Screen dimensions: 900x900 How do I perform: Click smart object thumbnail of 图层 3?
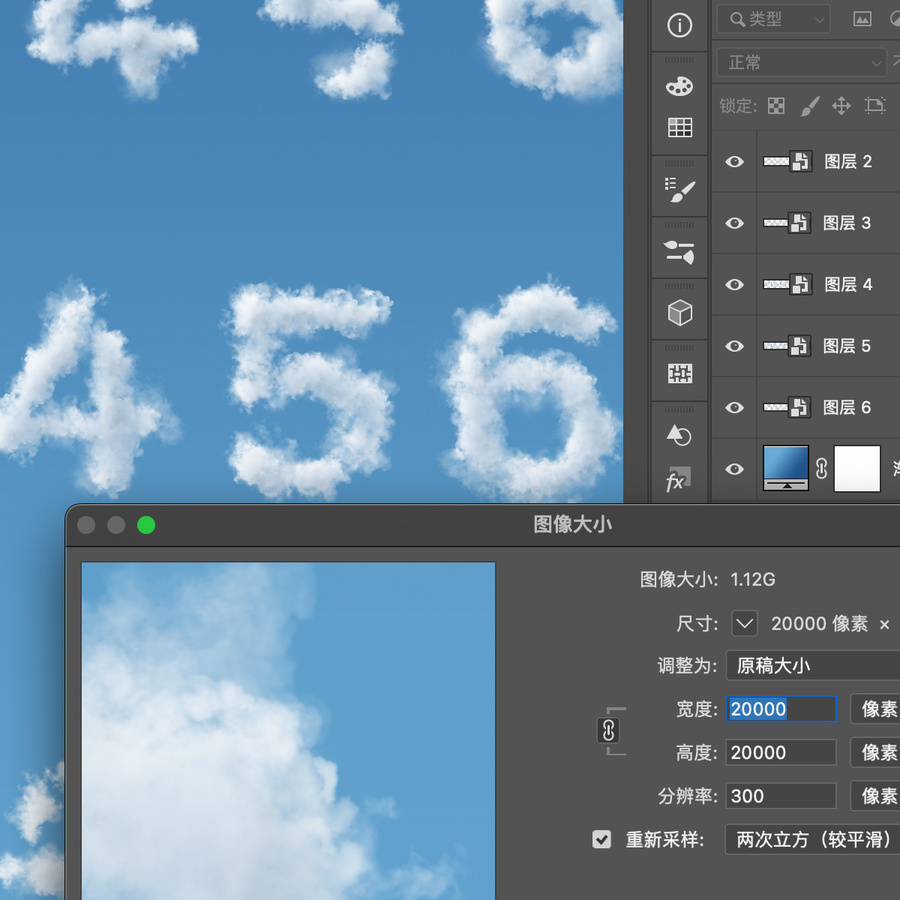point(787,223)
